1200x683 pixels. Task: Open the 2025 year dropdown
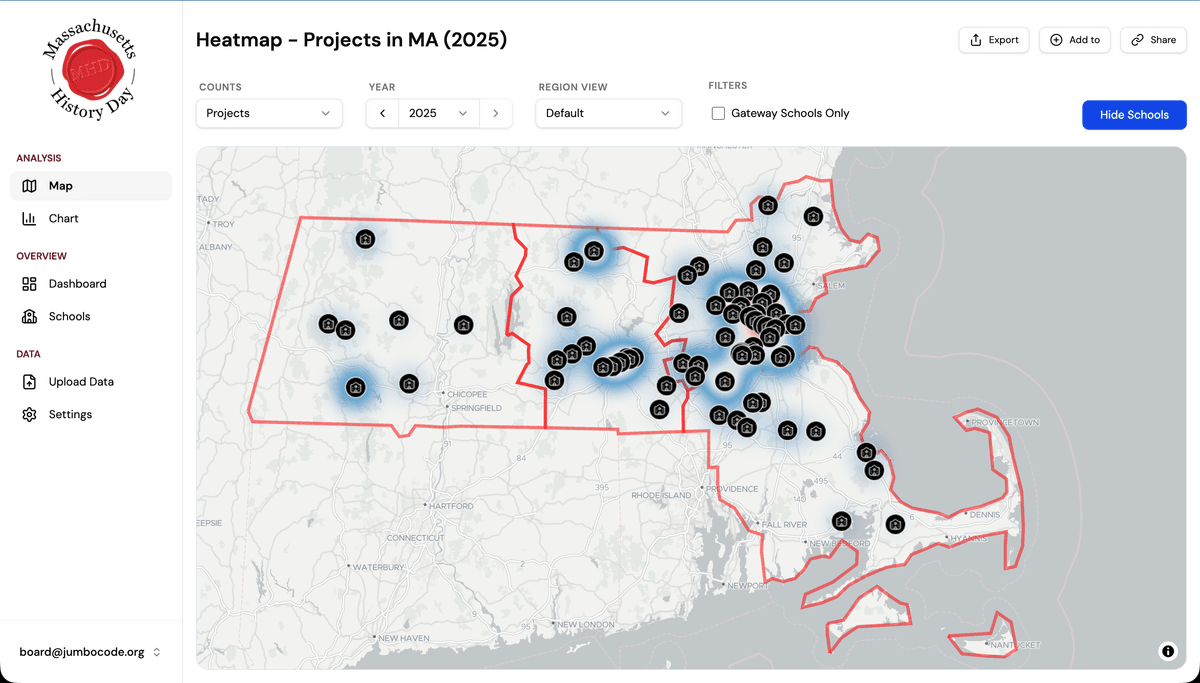[438, 113]
